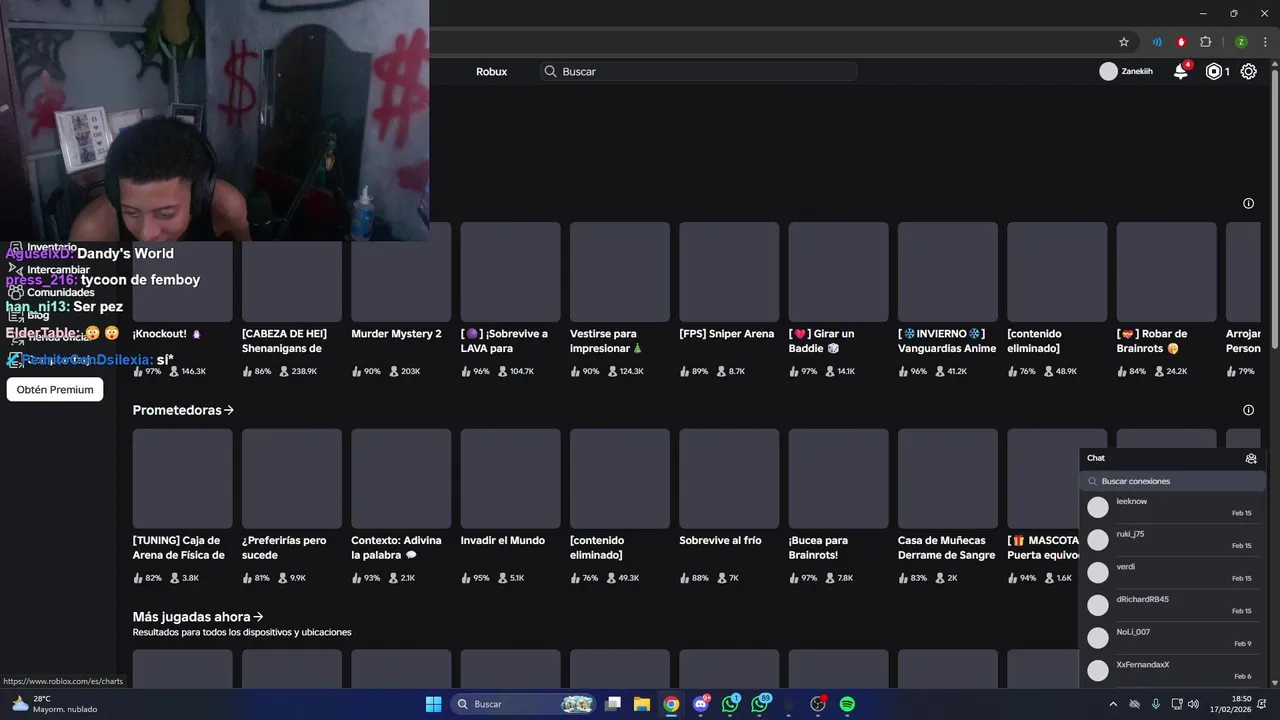
Task: Click the [TUNING] Caja de Arena de Física title
Action: coord(179,547)
